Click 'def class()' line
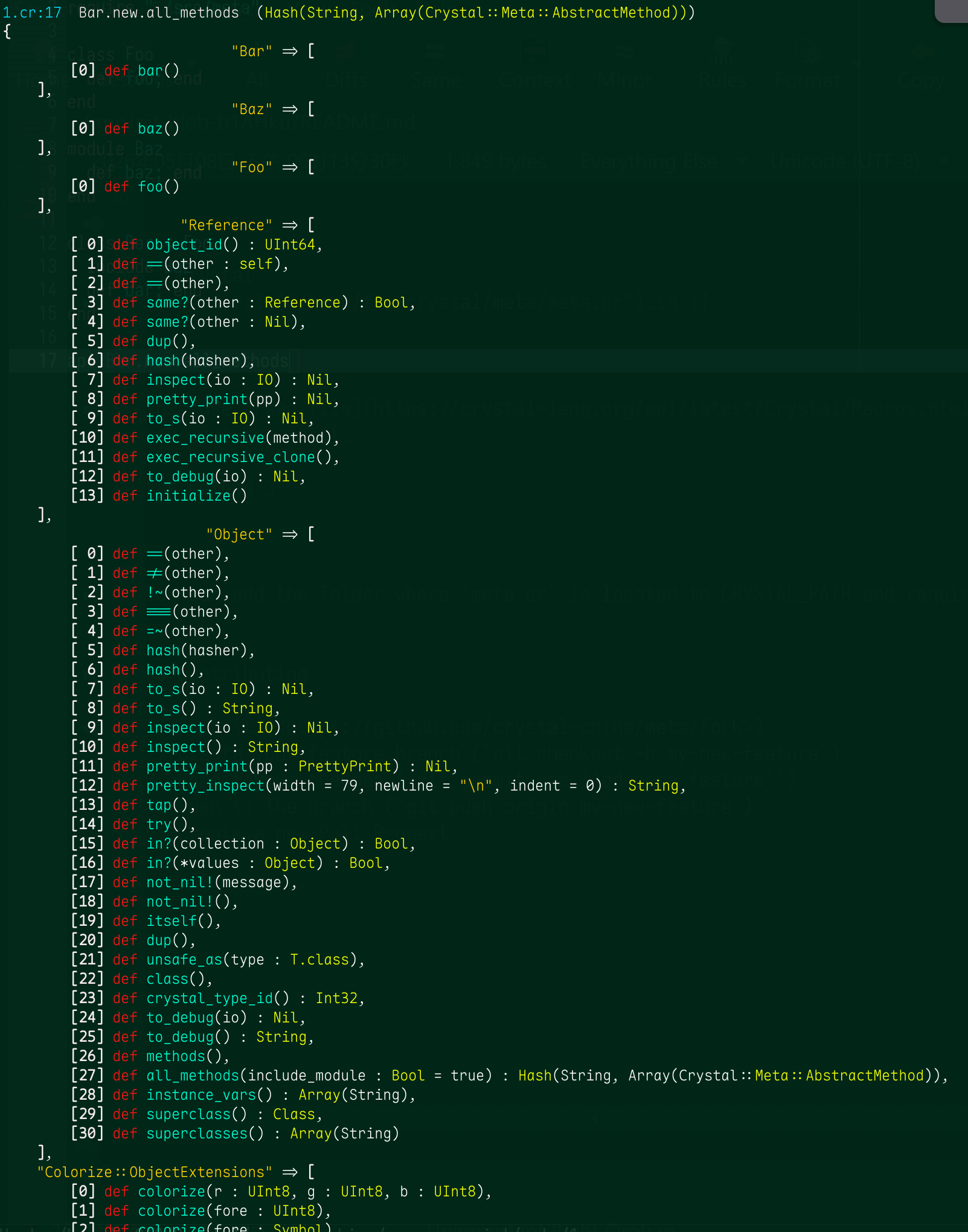This screenshot has height=1232, width=968. [162, 979]
